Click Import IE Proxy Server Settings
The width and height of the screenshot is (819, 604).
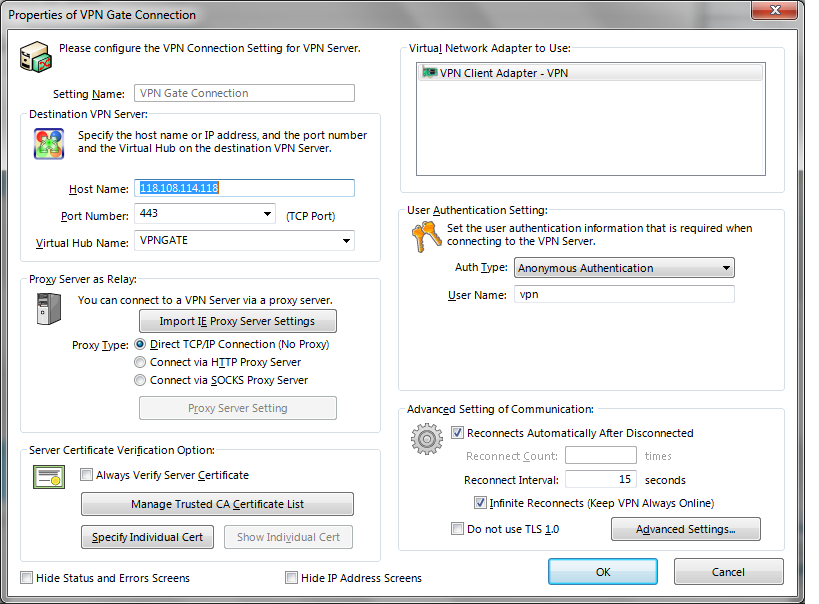pyautogui.click(x=237, y=321)
